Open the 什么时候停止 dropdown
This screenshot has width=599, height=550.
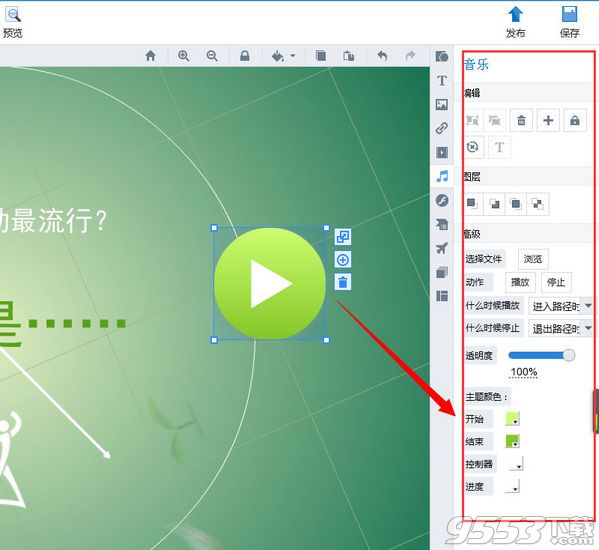(x=561, y=328)
